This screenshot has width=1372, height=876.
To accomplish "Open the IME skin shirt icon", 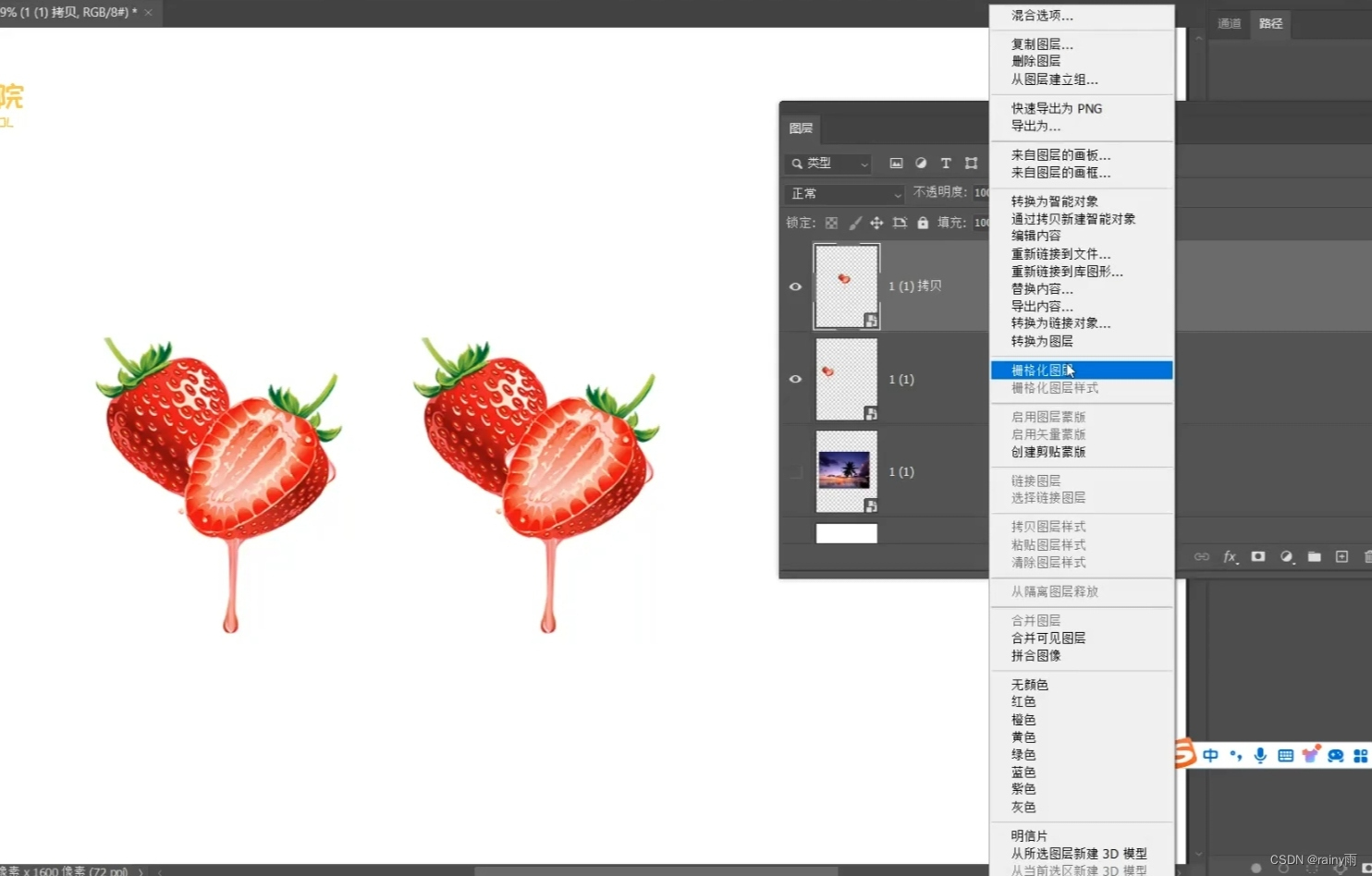I will [x=1310, y=754].
